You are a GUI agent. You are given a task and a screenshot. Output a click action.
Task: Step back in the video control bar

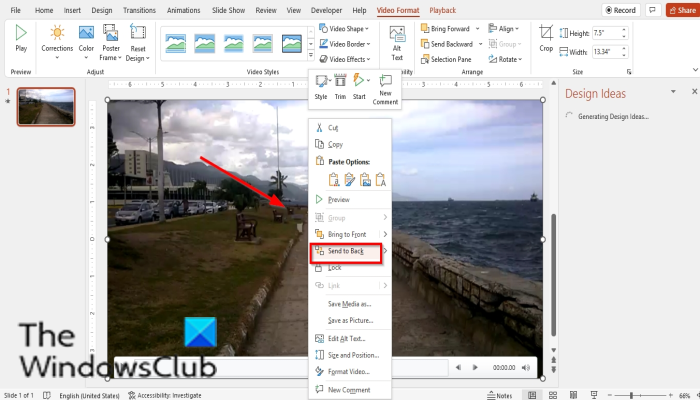click(x=458, y=367)
